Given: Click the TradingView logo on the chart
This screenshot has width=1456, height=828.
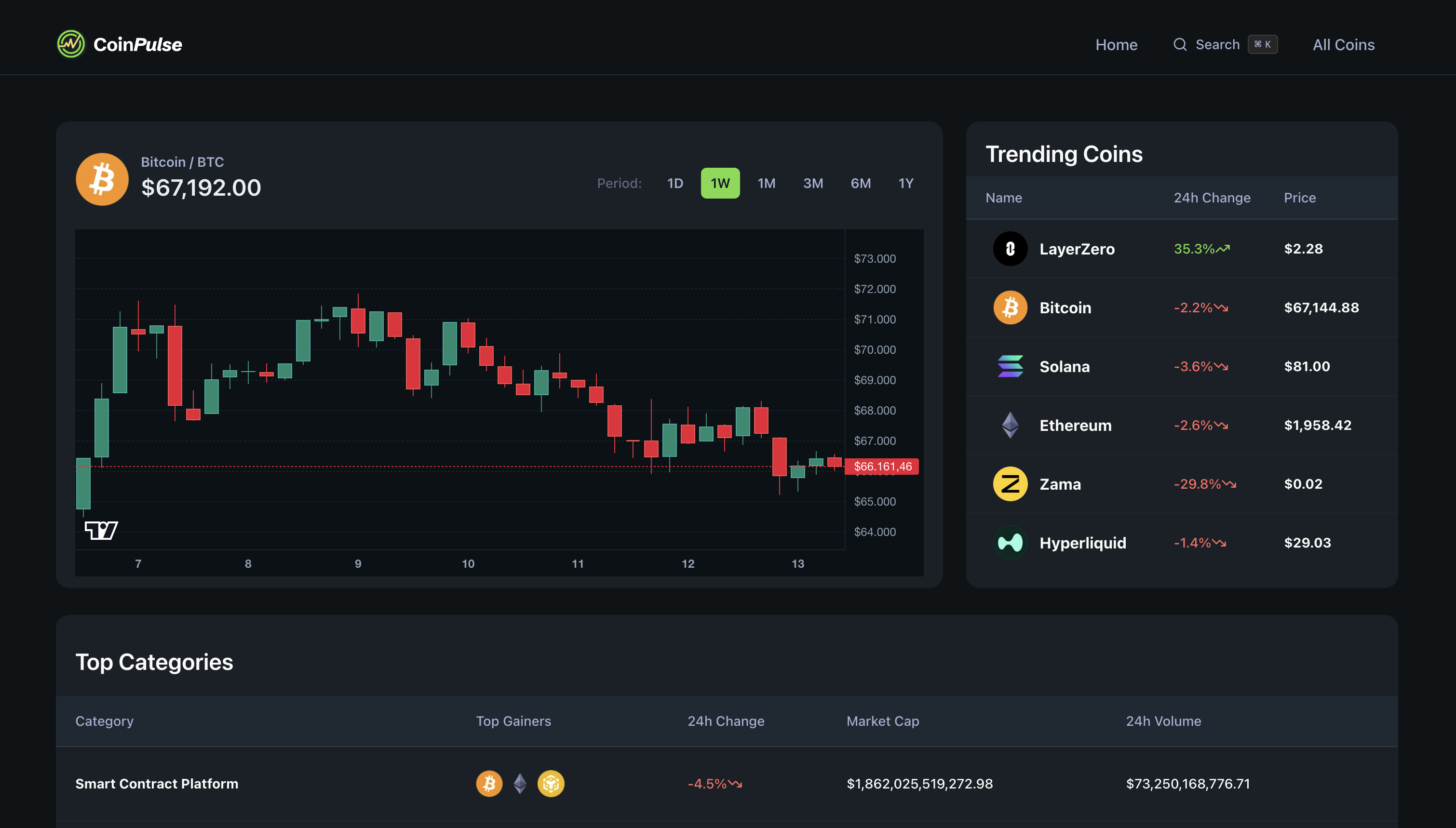Looking at the screenshot, I should coord(102,530).
